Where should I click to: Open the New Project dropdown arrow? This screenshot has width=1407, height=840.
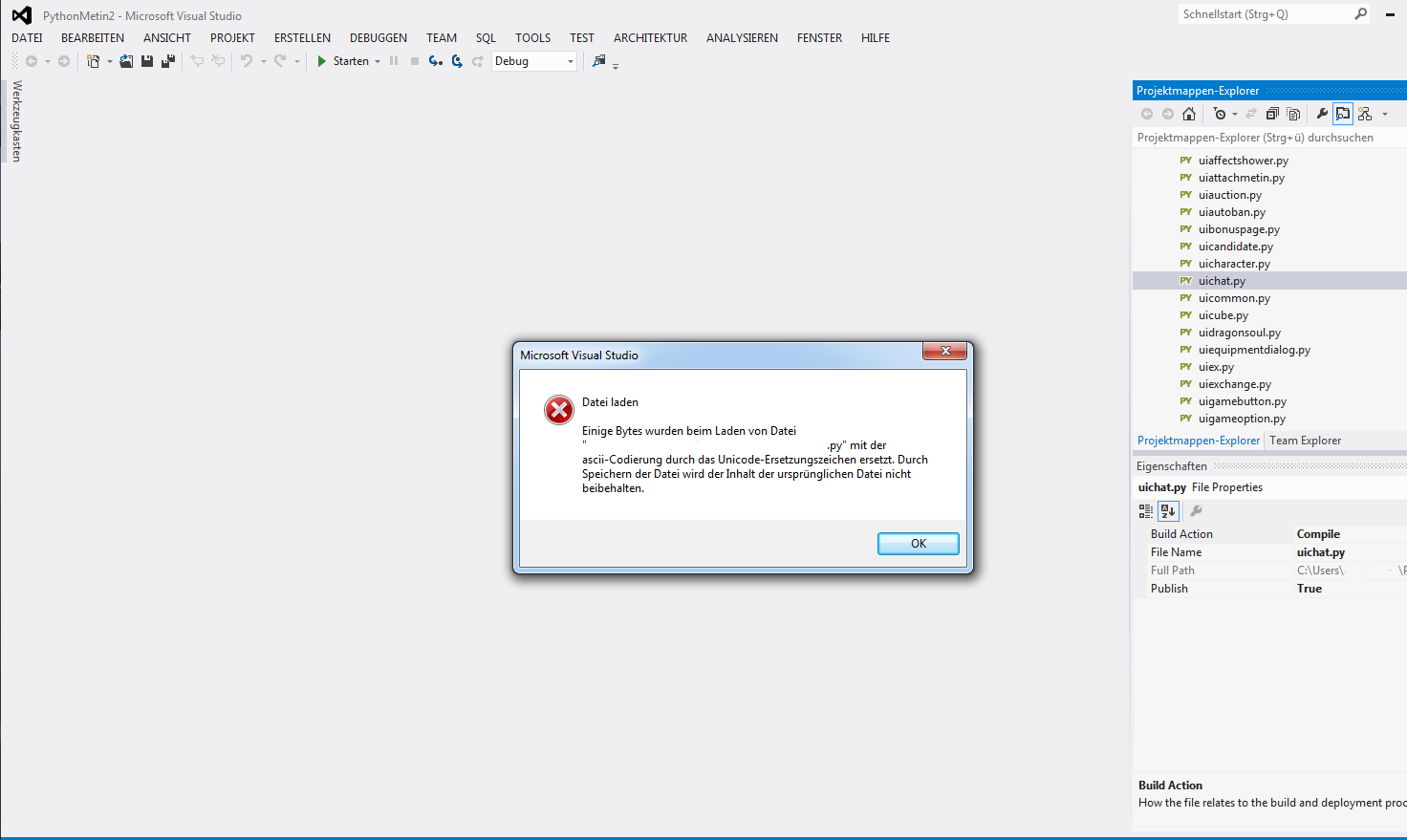point(109,61)
